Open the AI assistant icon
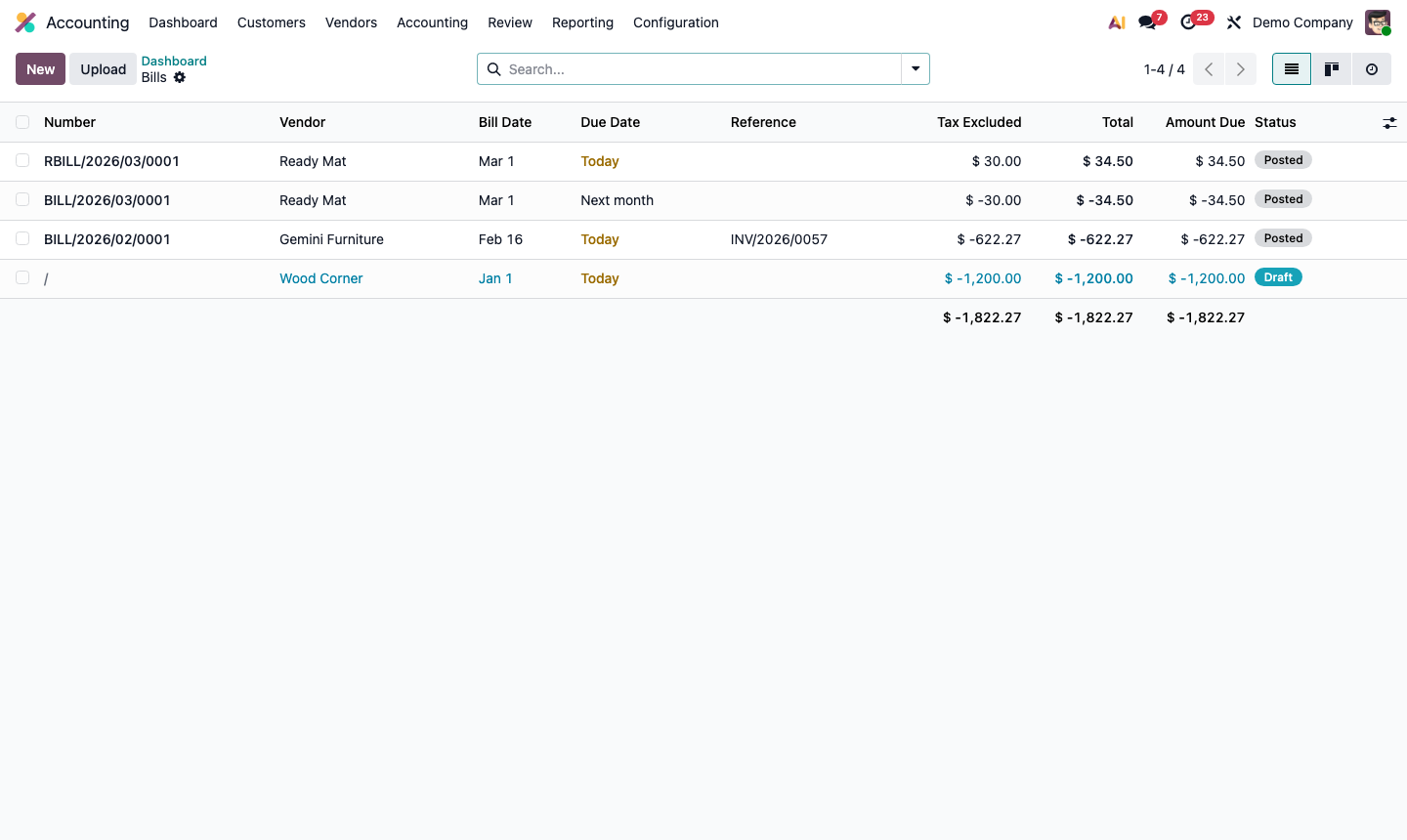The image size is (1407, 840). pos(1116,21)
